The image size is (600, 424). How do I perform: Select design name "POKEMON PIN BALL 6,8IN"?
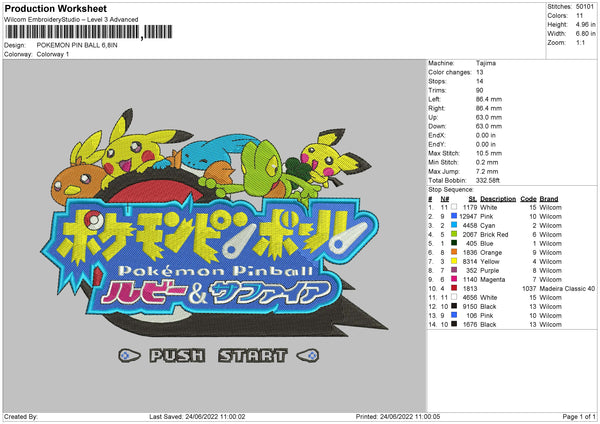tap(77, 45)
